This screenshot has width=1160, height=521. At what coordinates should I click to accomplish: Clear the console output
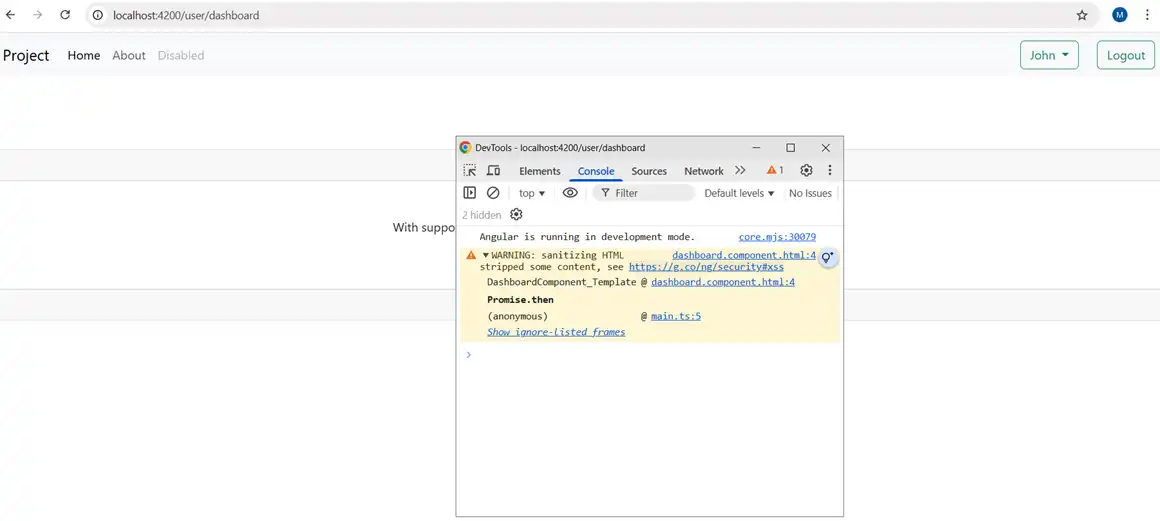pos(493,193)
